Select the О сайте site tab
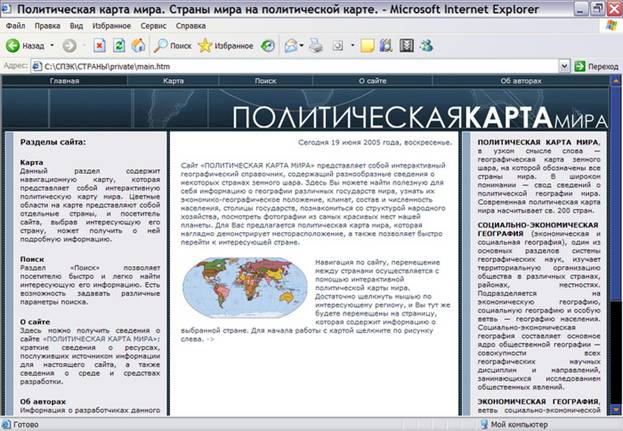This screenshot has width=623, height=431. click(372, 81)
